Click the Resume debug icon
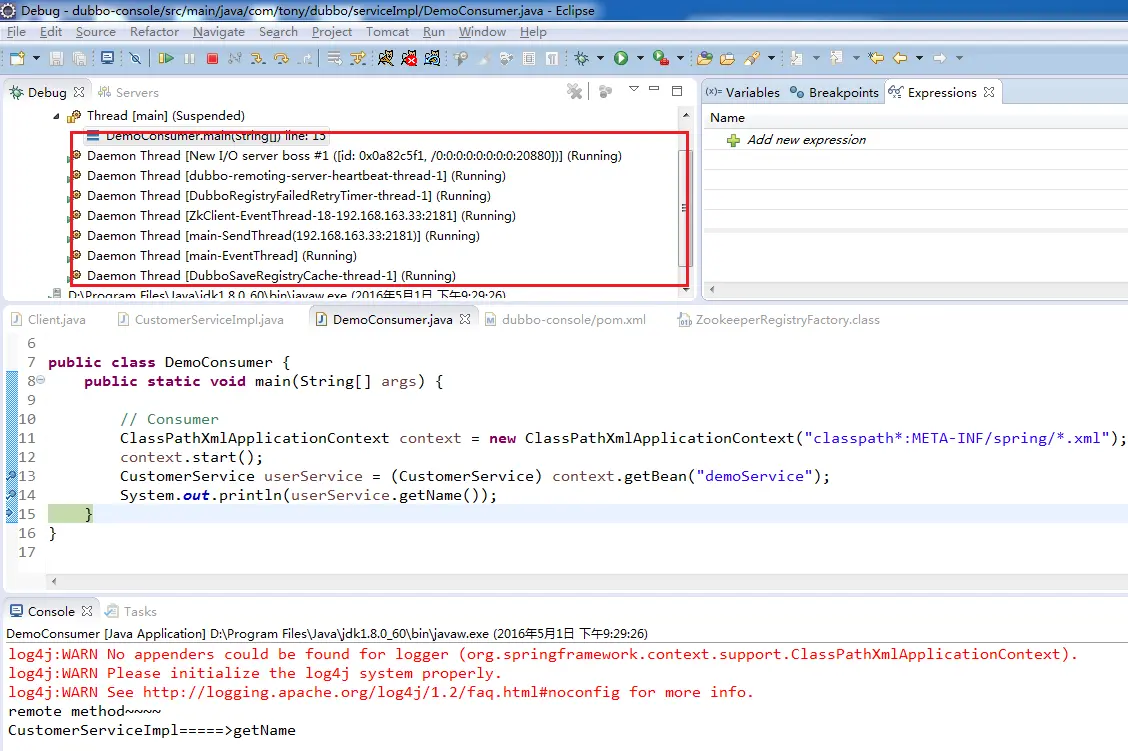 pos(166,58)
